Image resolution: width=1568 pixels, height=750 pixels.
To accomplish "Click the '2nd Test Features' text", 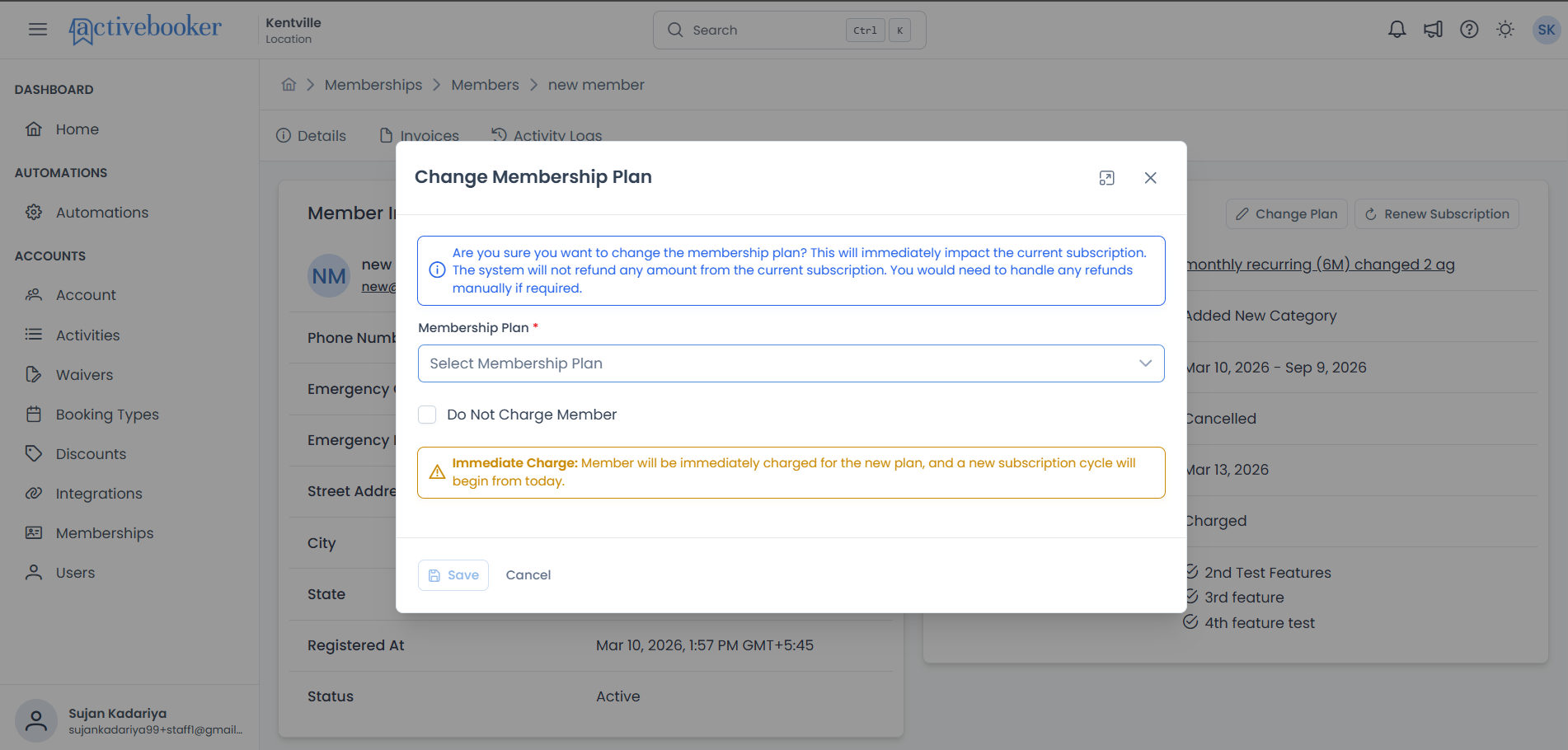I will 1268,573.
